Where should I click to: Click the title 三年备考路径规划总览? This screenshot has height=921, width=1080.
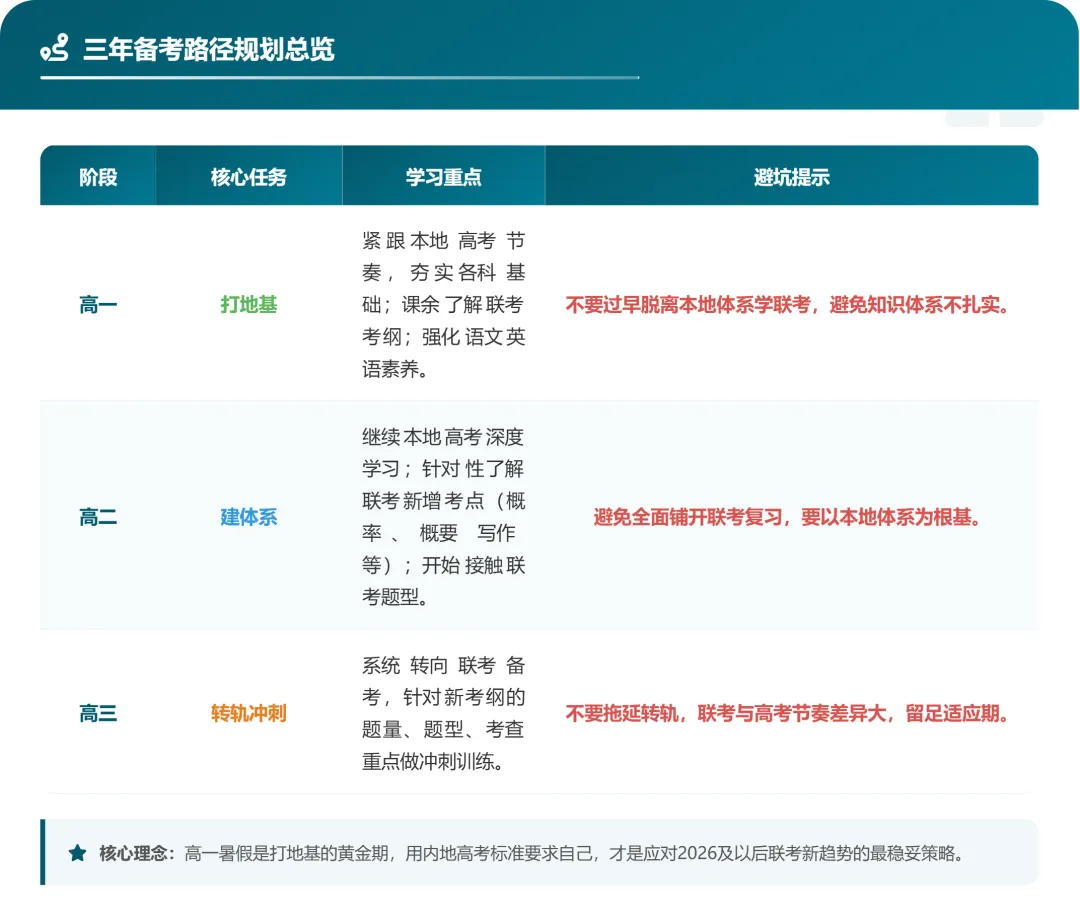click(x=209, y=49)
